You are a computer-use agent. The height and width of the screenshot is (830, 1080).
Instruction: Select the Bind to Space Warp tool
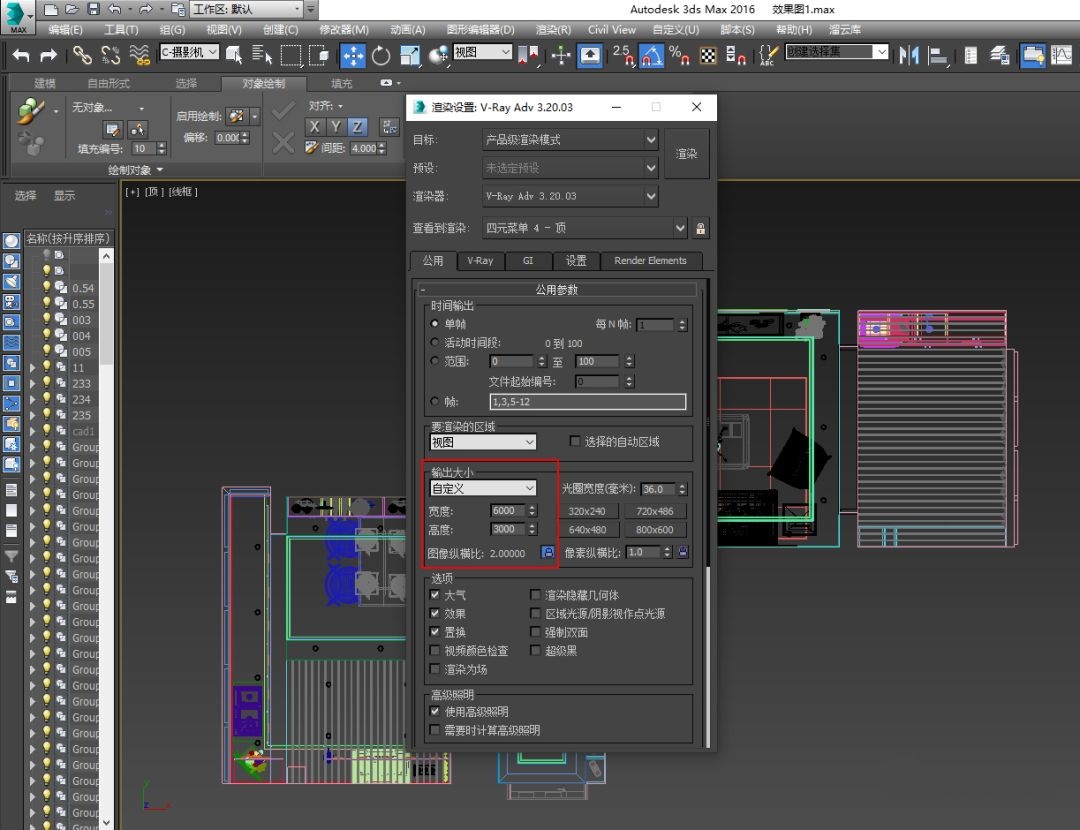click(140, 55)
